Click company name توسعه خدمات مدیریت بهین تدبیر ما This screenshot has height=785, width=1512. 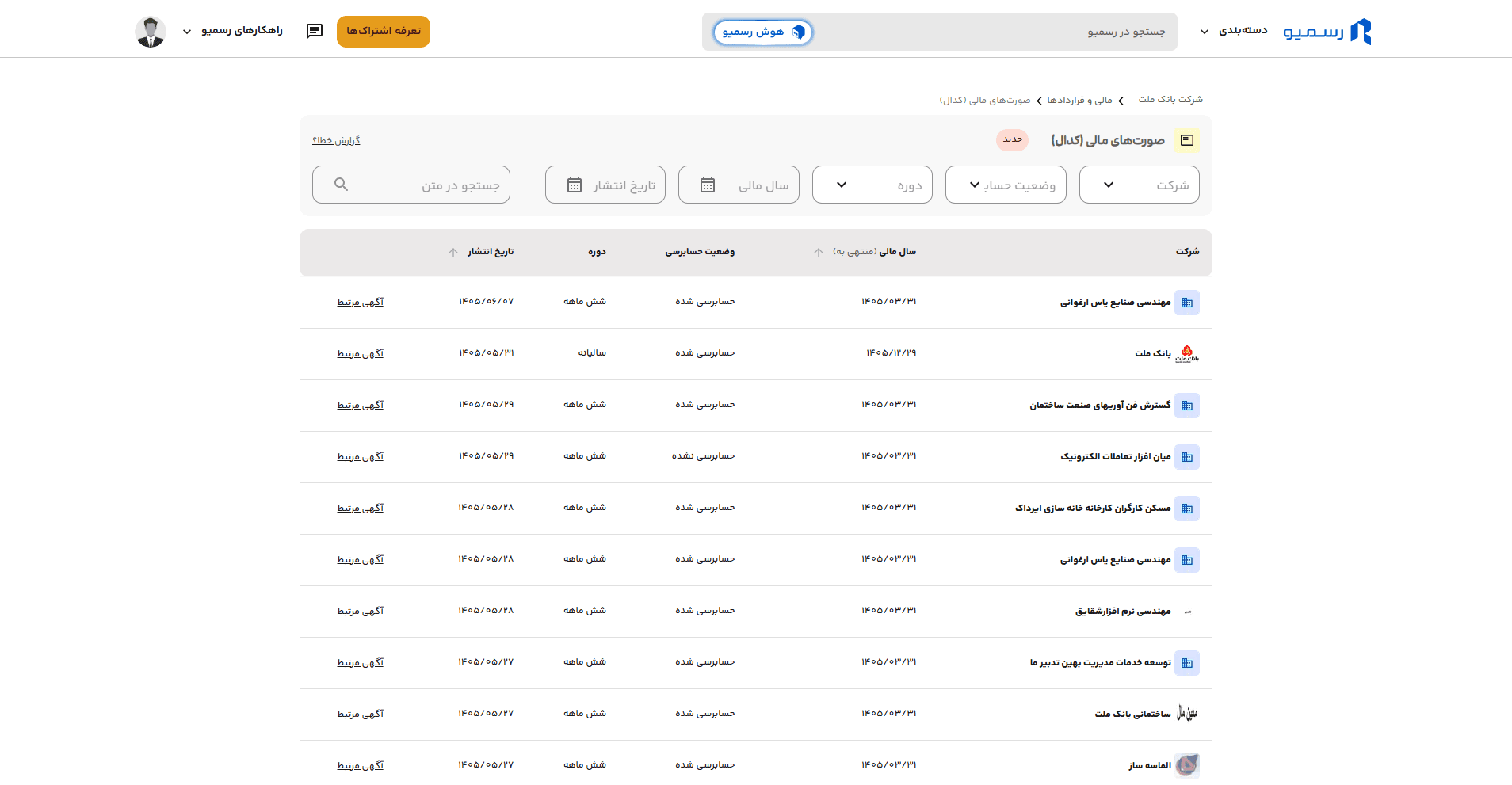click(1101, 662)
